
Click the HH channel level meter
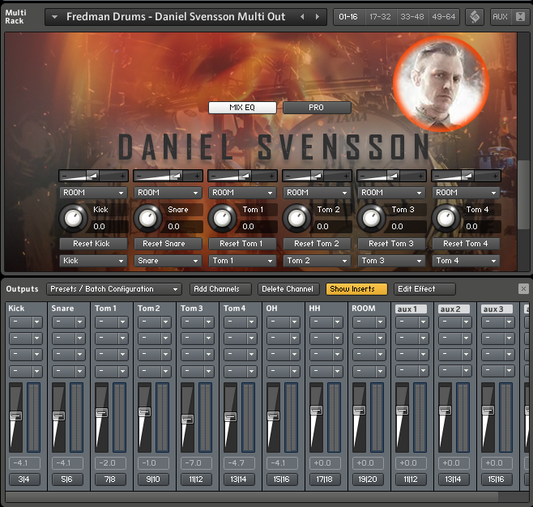(334, 417)
